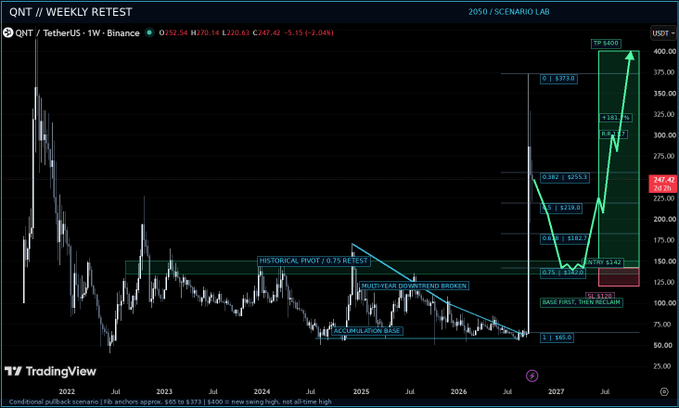Click the 0 | $373.0 fib label
This screenshot has width=679, height=408.
(559, 78)
